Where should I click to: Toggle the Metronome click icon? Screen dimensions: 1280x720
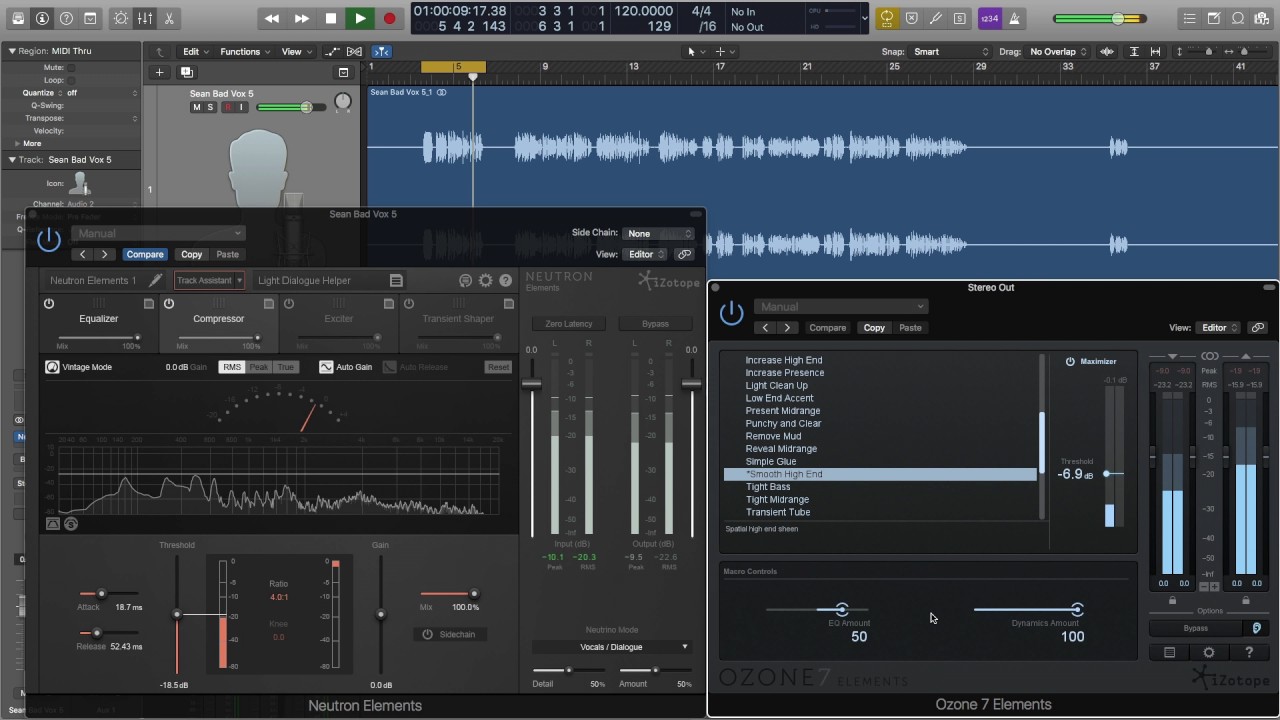coord(1013,18)
